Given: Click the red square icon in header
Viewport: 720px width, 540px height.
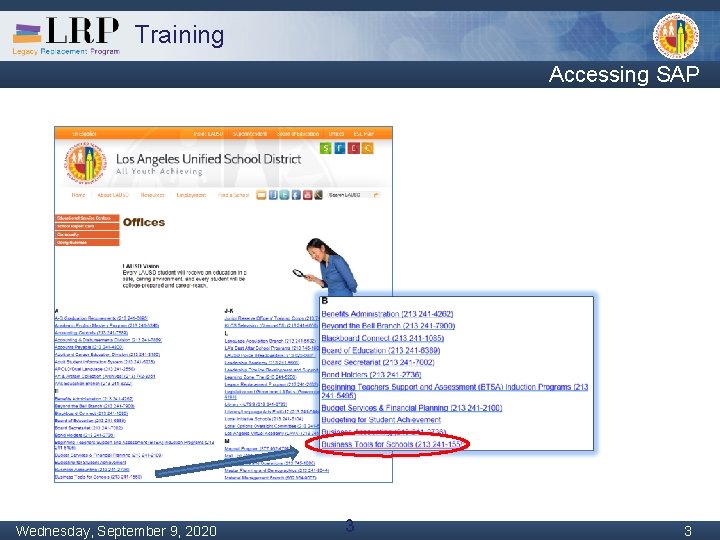Looking at the screenshot, I should pos(353,148).
